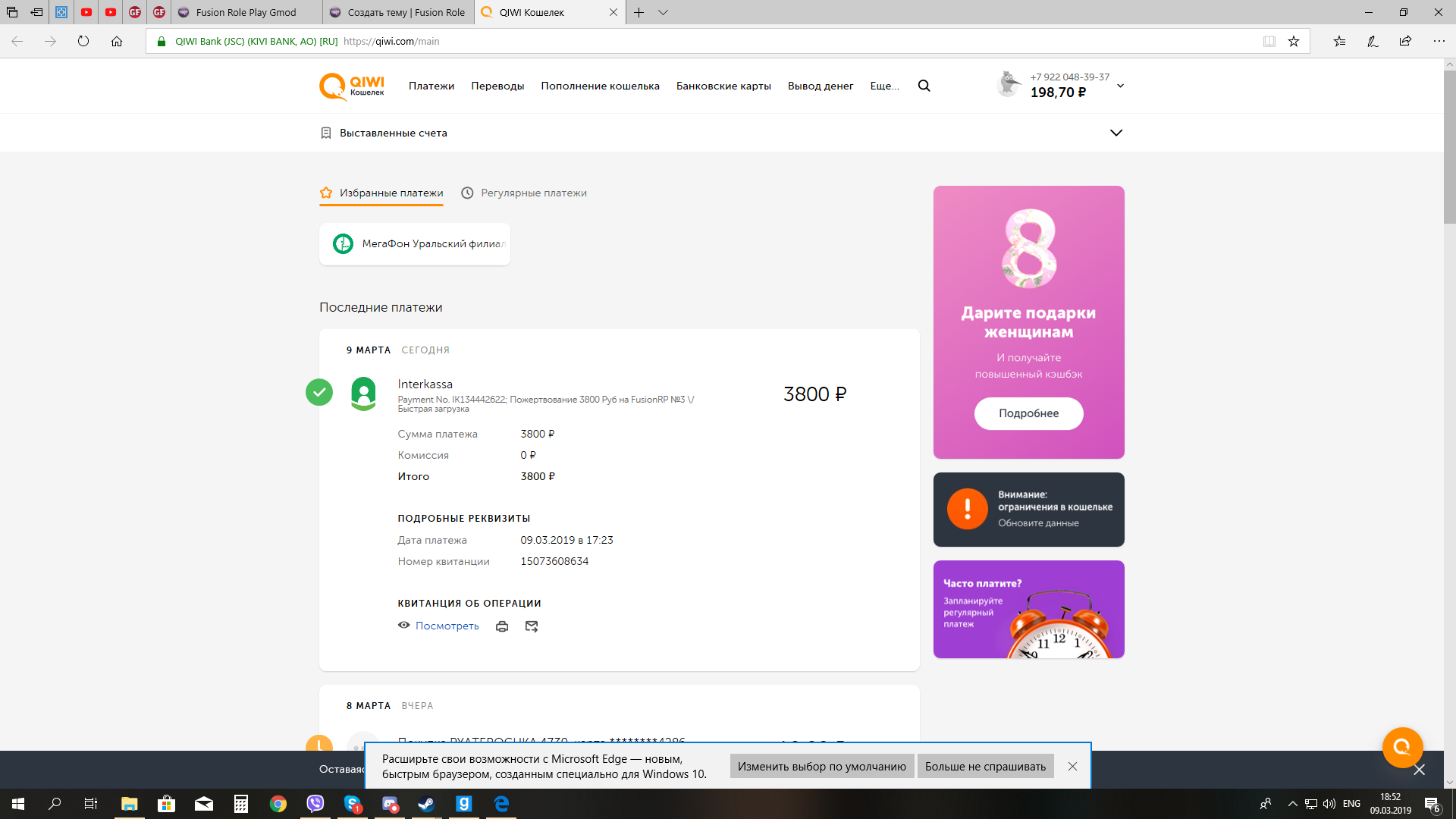
Task: Click Больше не спрашивать button
Action: point(985,767)
